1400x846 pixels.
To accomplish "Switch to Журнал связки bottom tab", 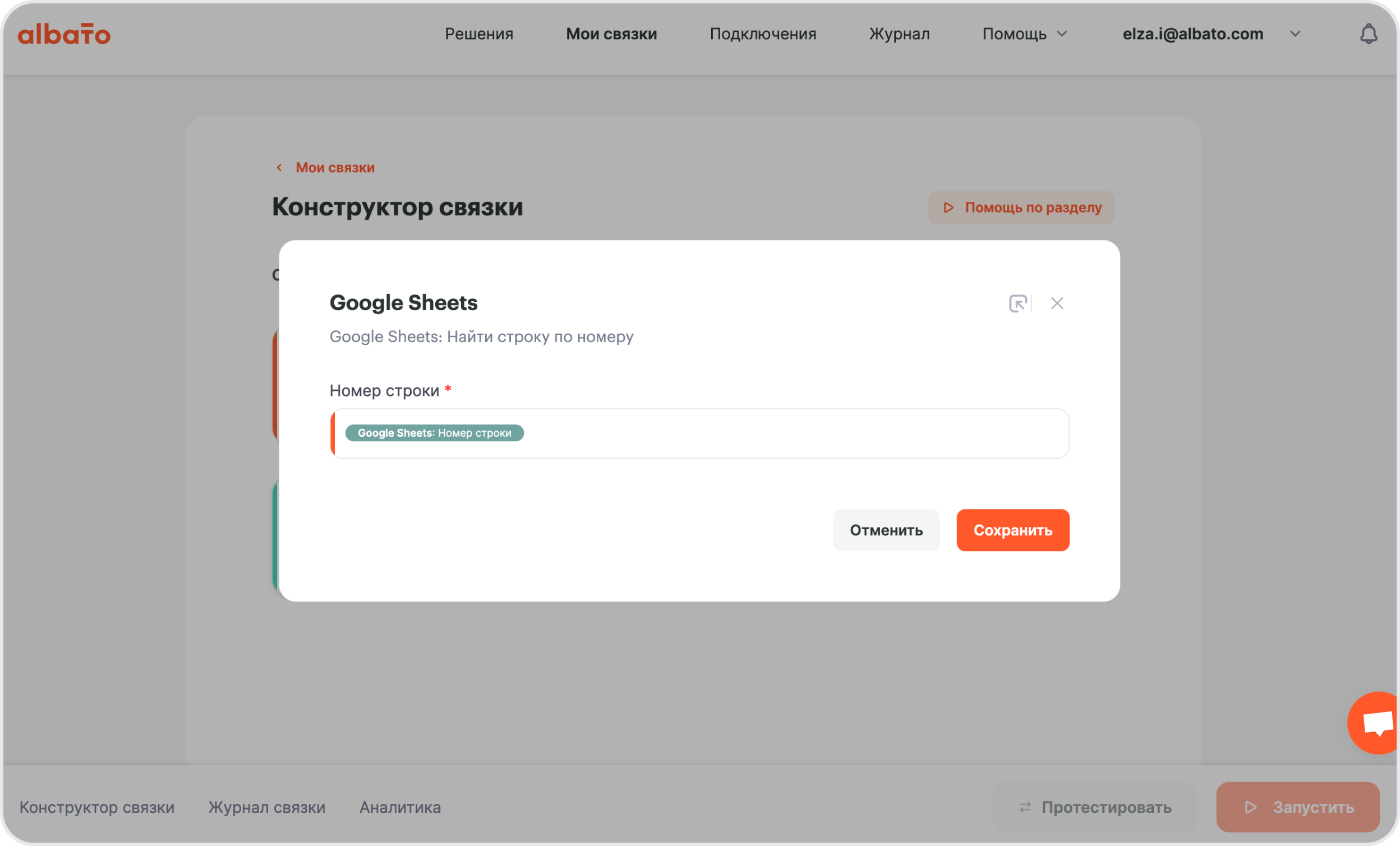I will tap(267, 807).
